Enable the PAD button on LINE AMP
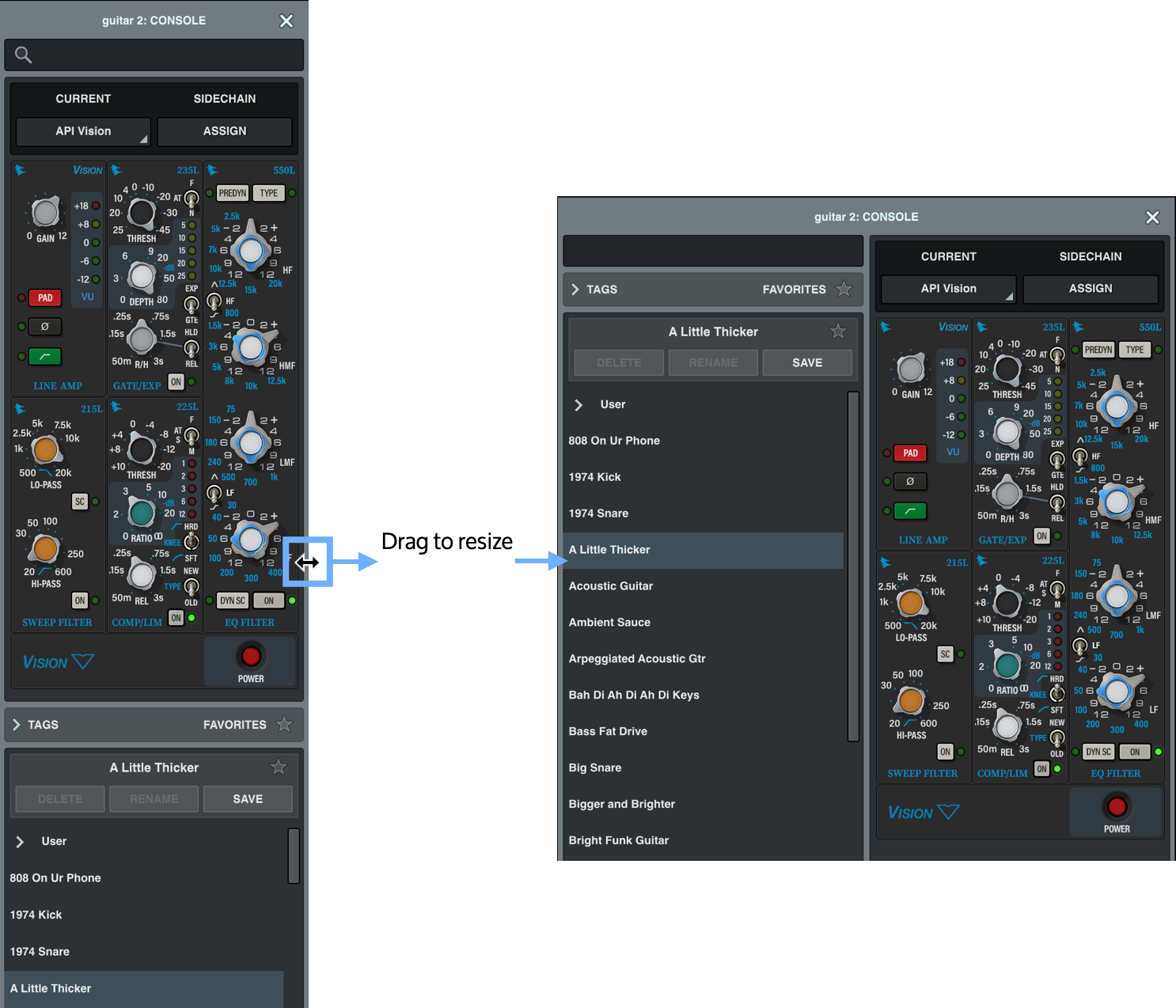Image resolution: width=1176 pixels, height=1008 pixels. [44, 297]
